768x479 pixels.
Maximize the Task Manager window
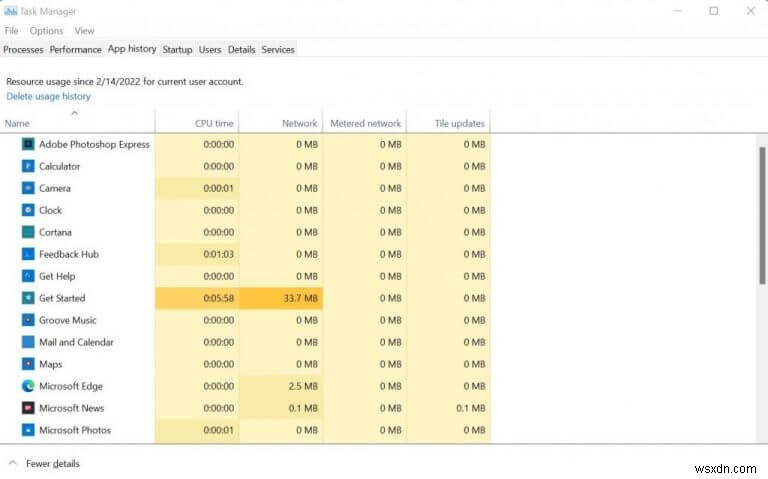714,11
